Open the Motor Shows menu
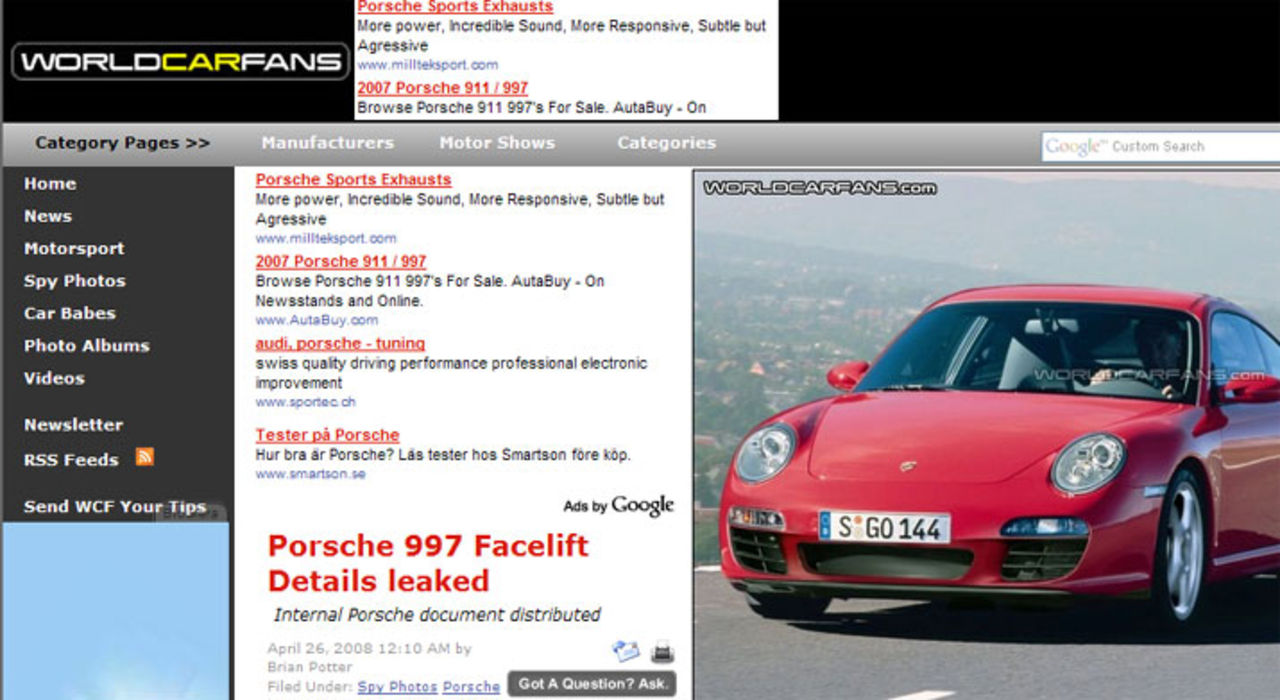Image resolution: width=1280 pixels, height=700 pixels. click(497, 142)
